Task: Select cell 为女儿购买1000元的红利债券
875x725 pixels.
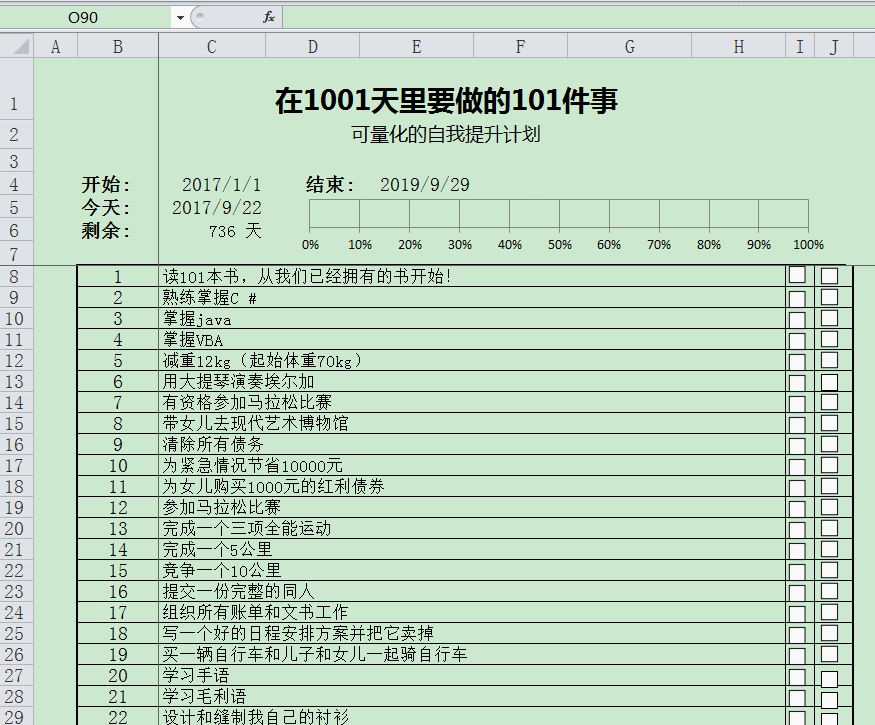Action: coord(472,486)
